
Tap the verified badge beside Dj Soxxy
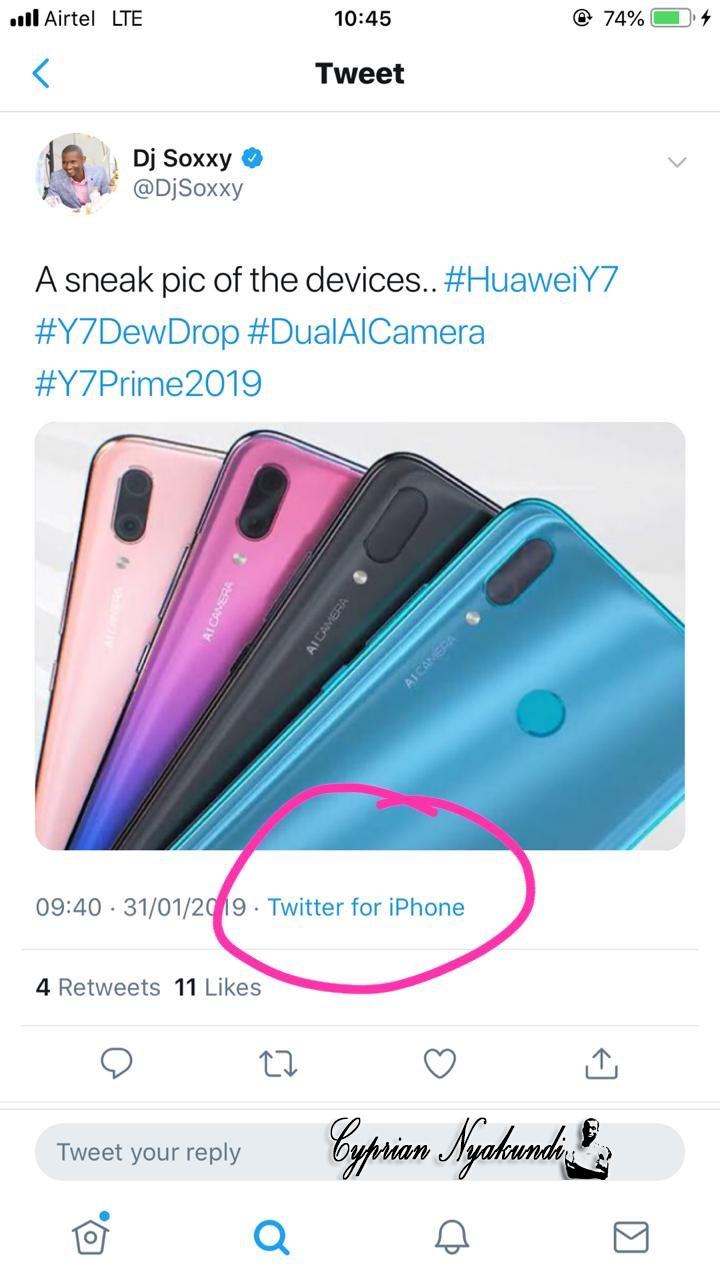pyautogui.click(x=254, y=158)
